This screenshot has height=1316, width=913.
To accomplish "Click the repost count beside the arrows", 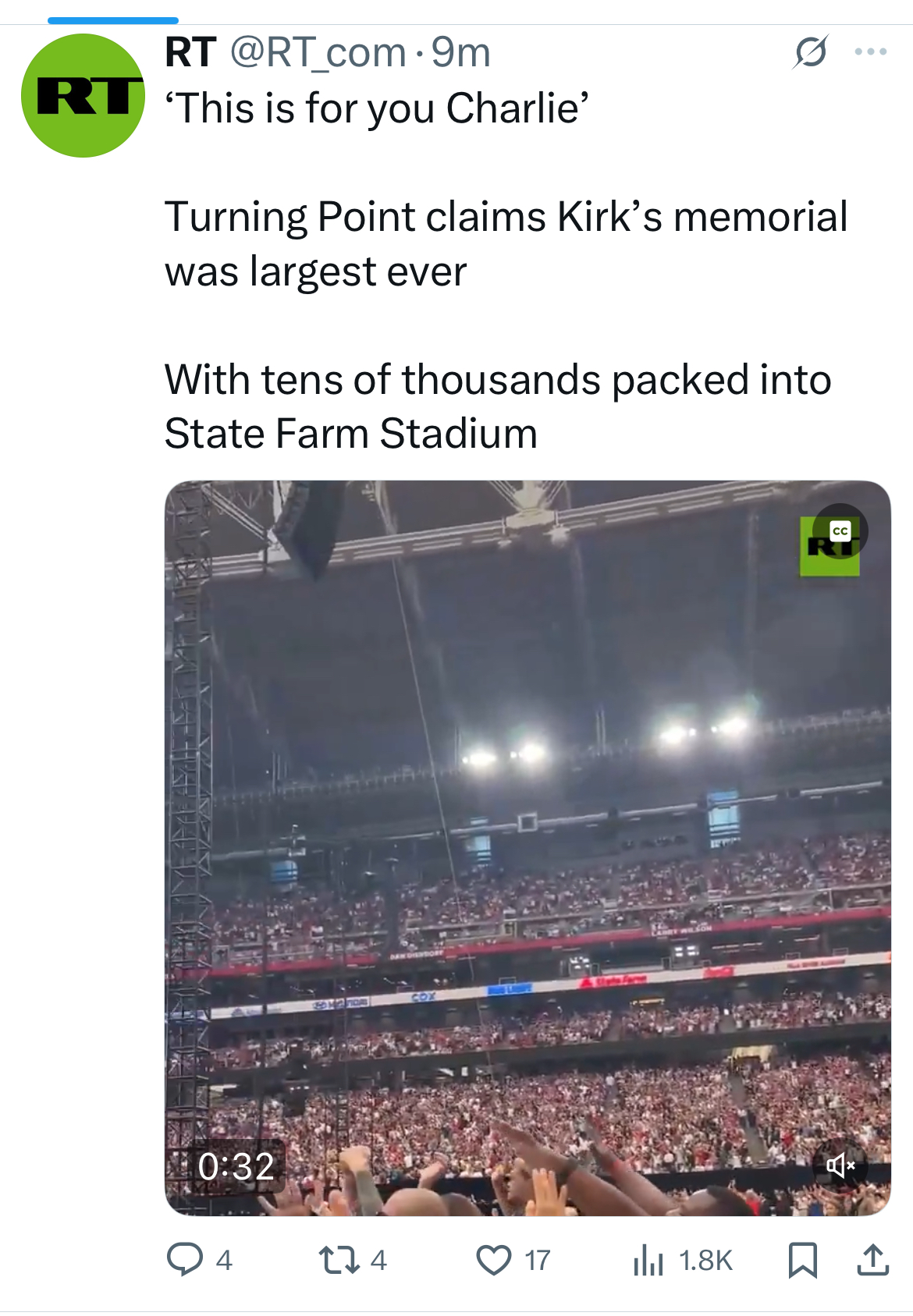I will (378, 1260).
